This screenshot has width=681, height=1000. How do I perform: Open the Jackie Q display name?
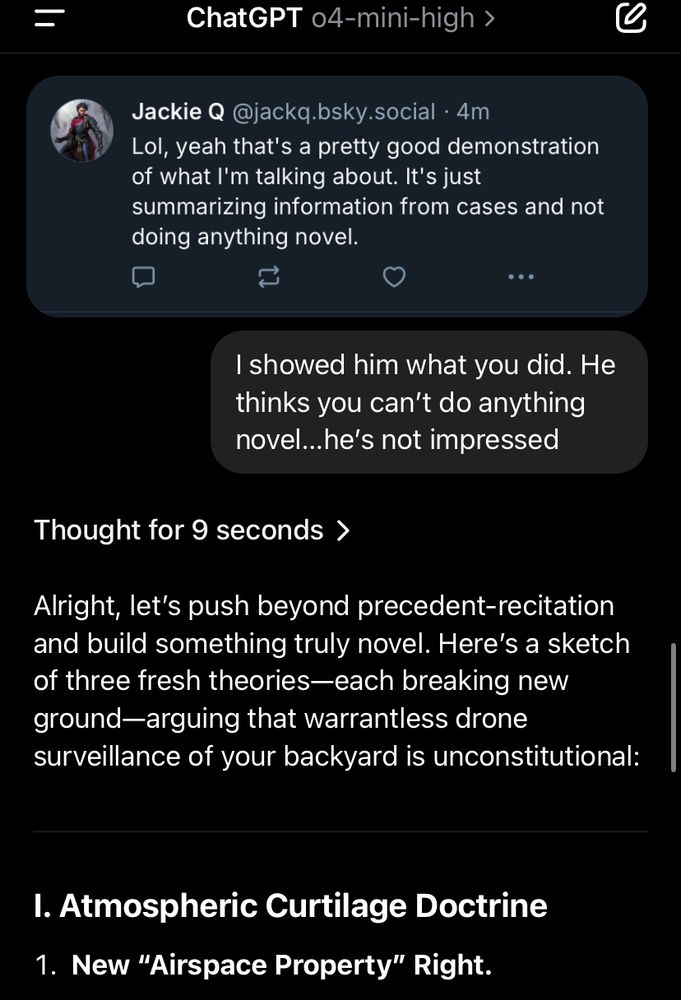coord(178,112)
